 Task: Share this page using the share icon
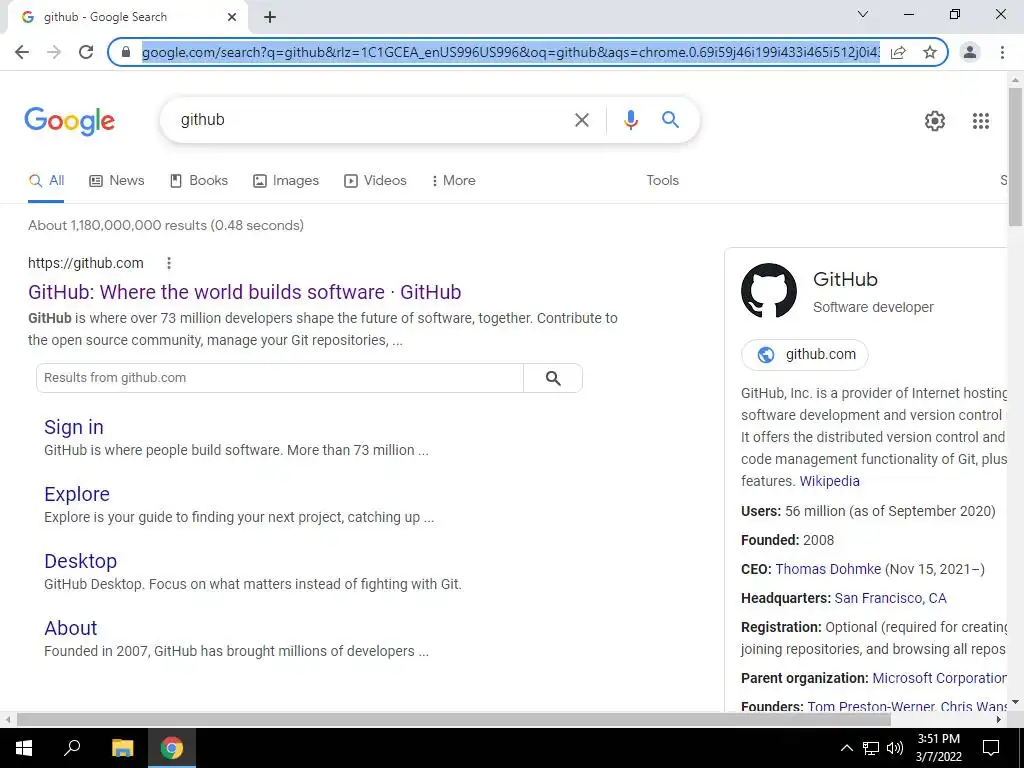pyautogui.click(x=898, y=52)
